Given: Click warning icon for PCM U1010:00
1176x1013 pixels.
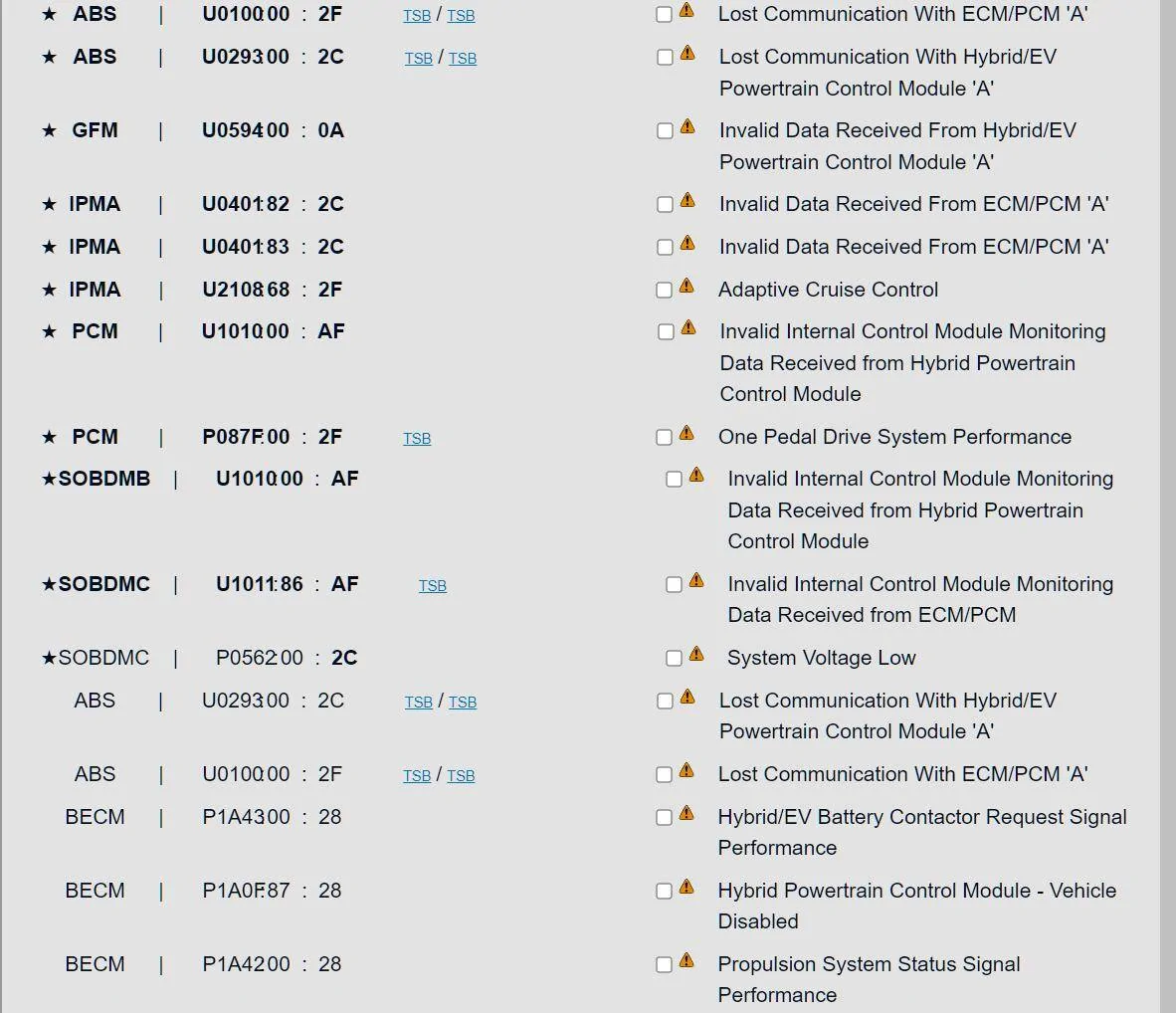Looking at the screenshot, I should pyautogui.click(x=687, y=328).
